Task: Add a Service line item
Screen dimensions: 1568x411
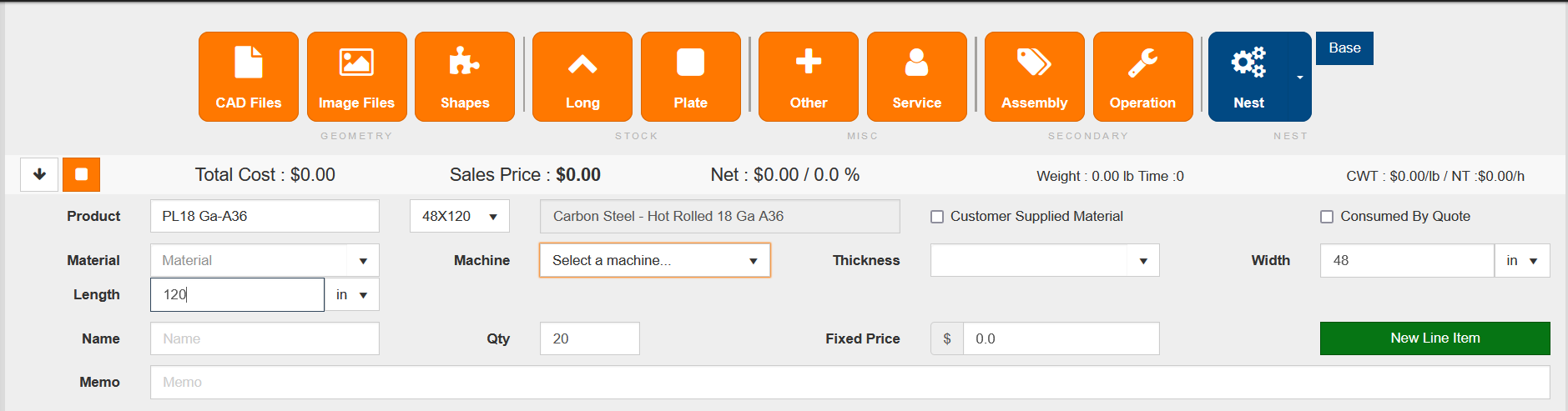Action: pyautogui.click(x=916, y=77)
